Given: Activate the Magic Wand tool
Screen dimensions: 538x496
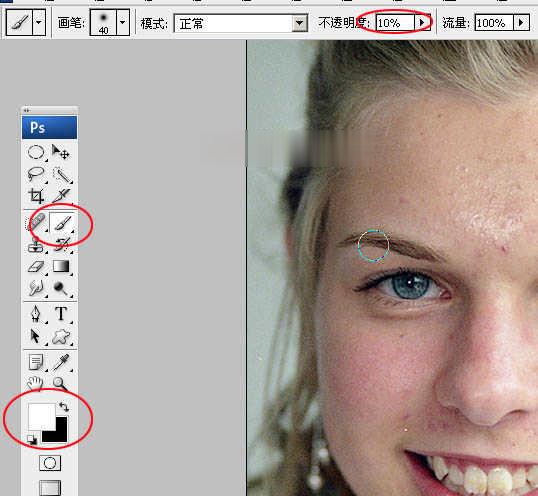Looking at the screenshot, I should [x=62, y=175].
